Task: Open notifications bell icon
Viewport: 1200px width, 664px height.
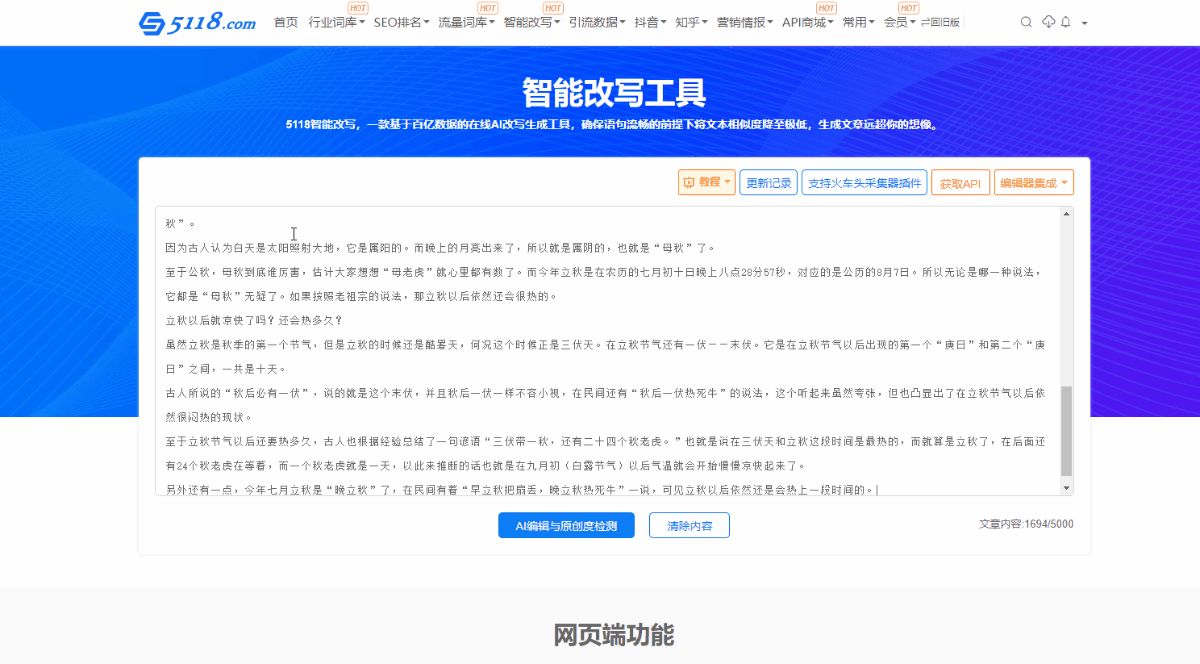Action: [1066, 22]
